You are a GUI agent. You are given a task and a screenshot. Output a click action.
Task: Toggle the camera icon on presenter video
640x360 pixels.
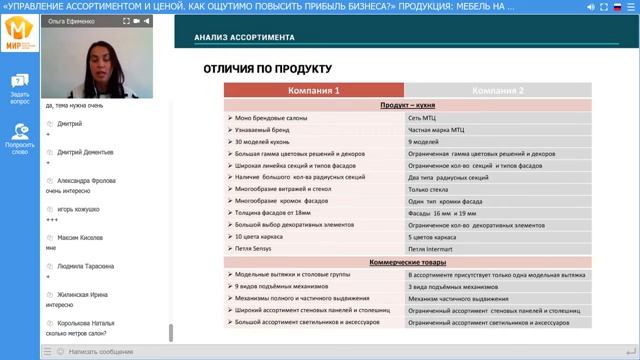pyautogui.click(x=136, y=21)
